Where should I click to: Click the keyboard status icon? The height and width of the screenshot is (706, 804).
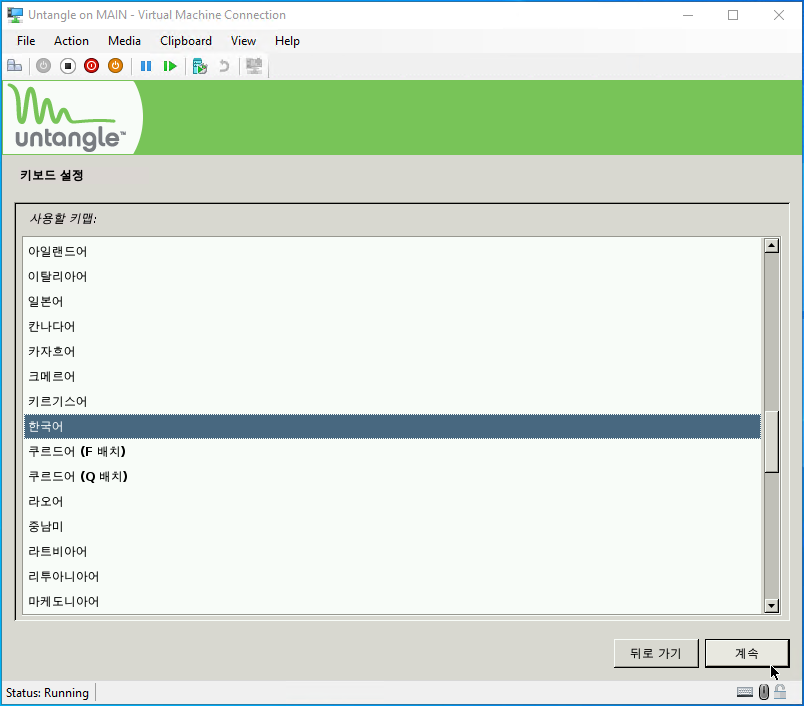745,693
